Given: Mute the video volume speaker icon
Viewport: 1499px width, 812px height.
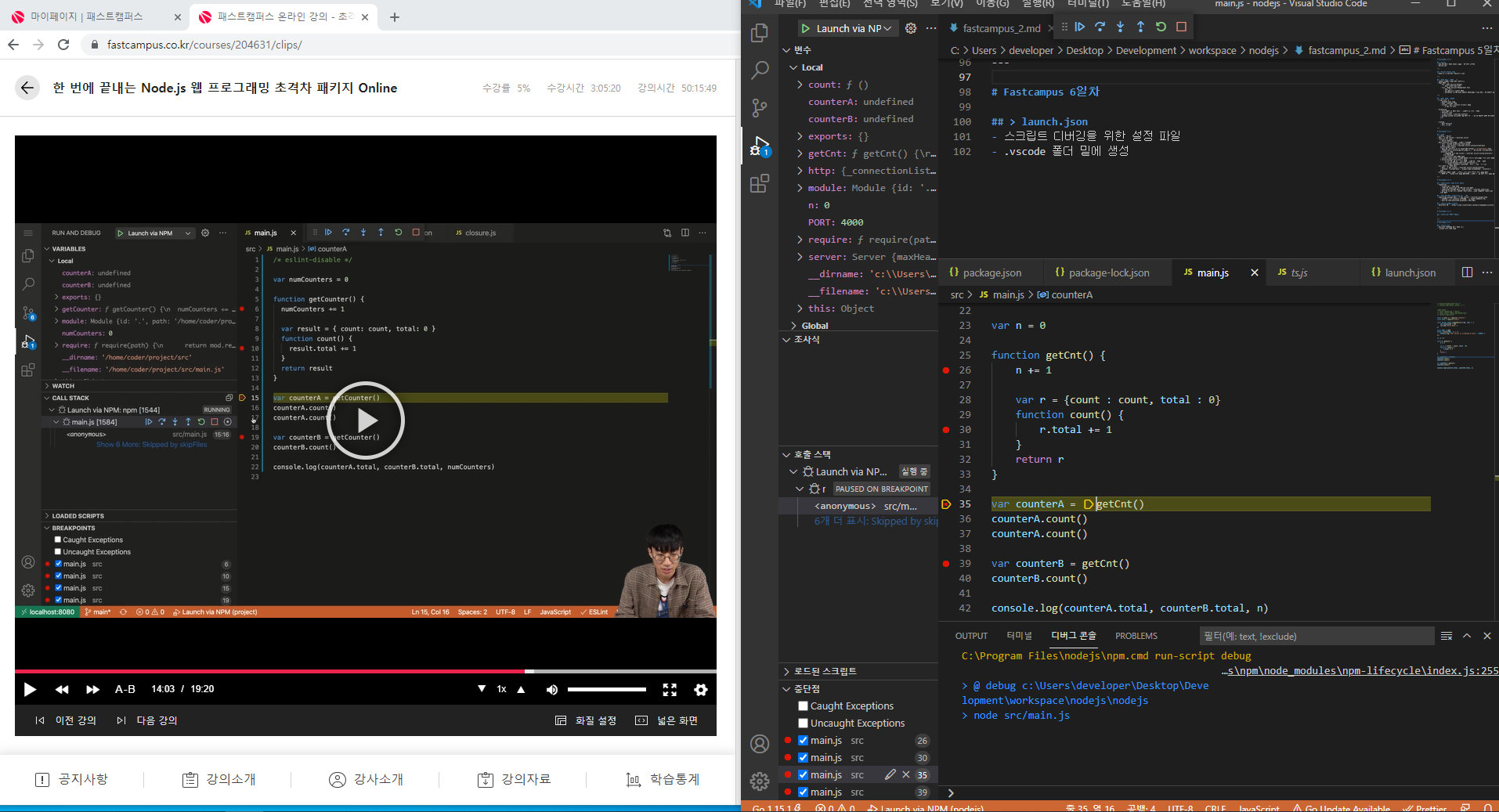Looking at the screenshot, I should click(x=552, y=689).
